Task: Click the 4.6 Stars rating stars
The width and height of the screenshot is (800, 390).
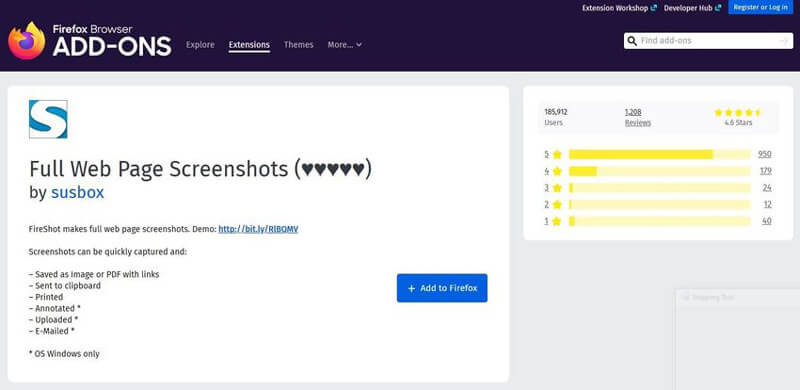Action: [x=738, y=112]
